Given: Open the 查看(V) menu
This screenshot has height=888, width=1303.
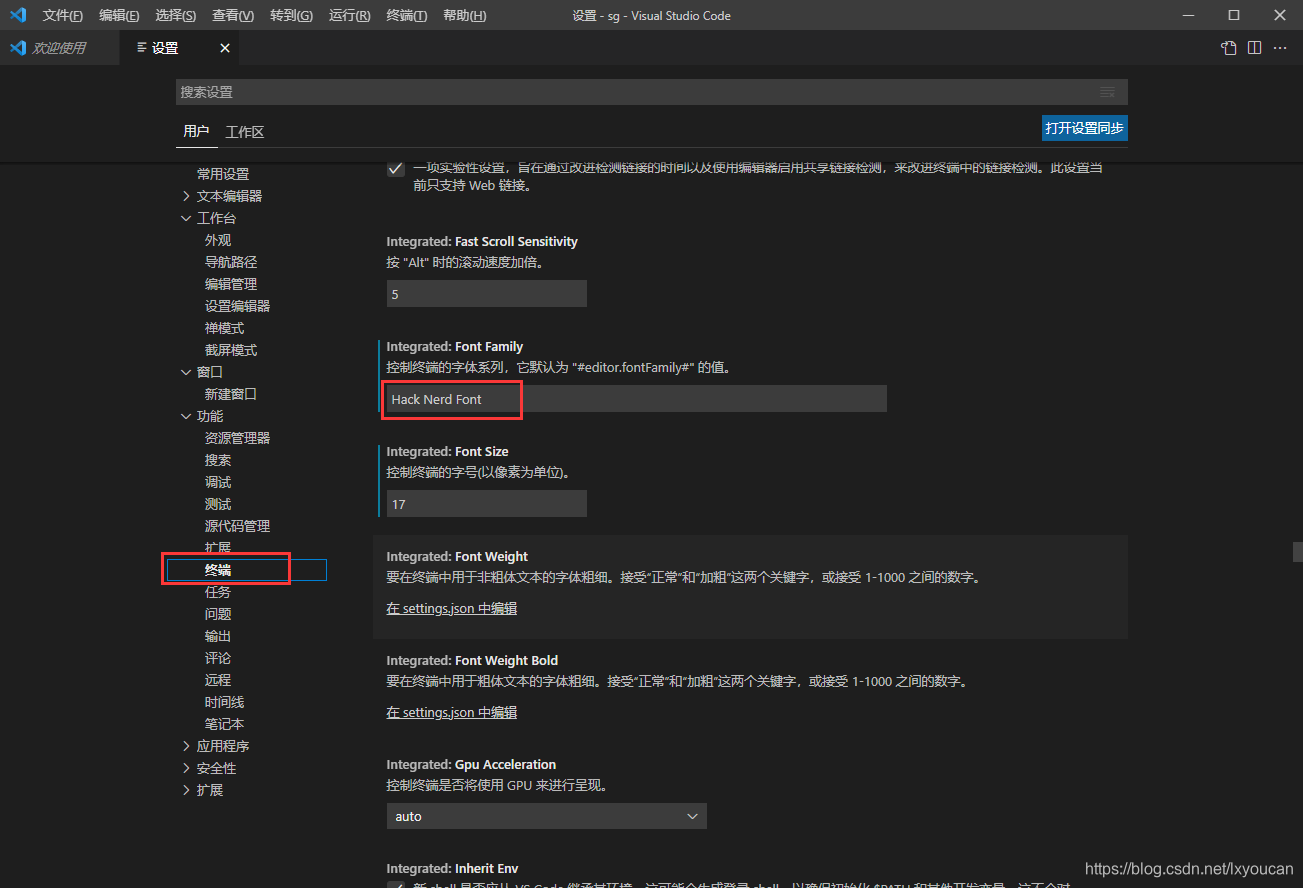Looking at the screenshot, I should click(233, 16).
